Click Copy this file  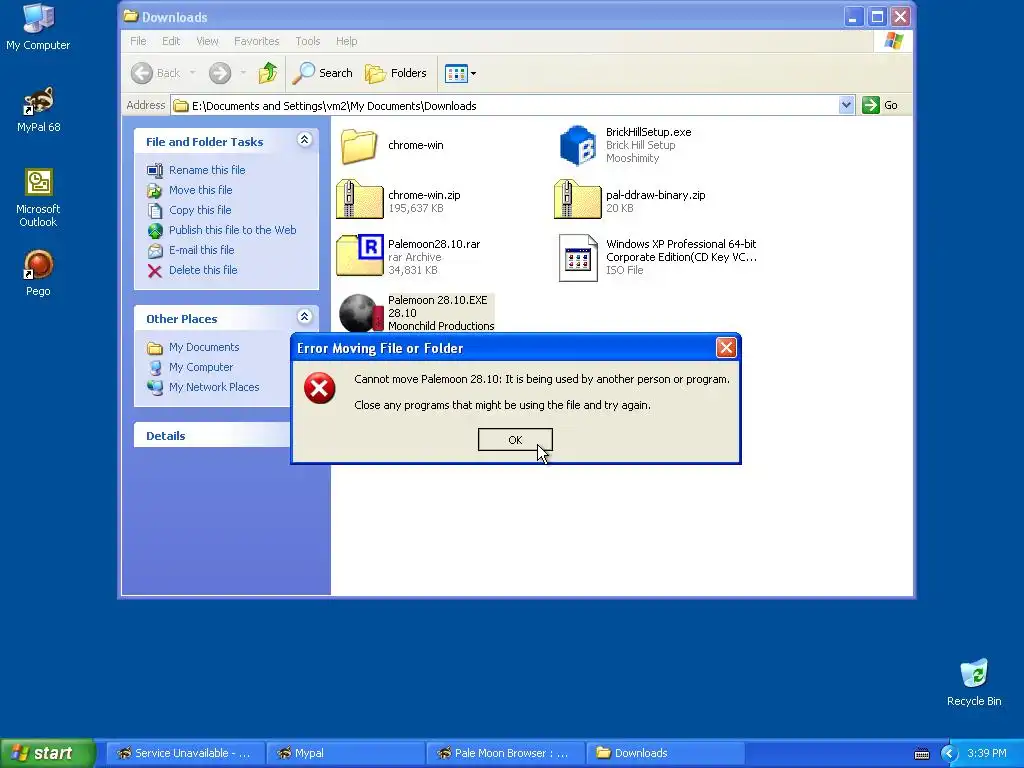[200, 210]
